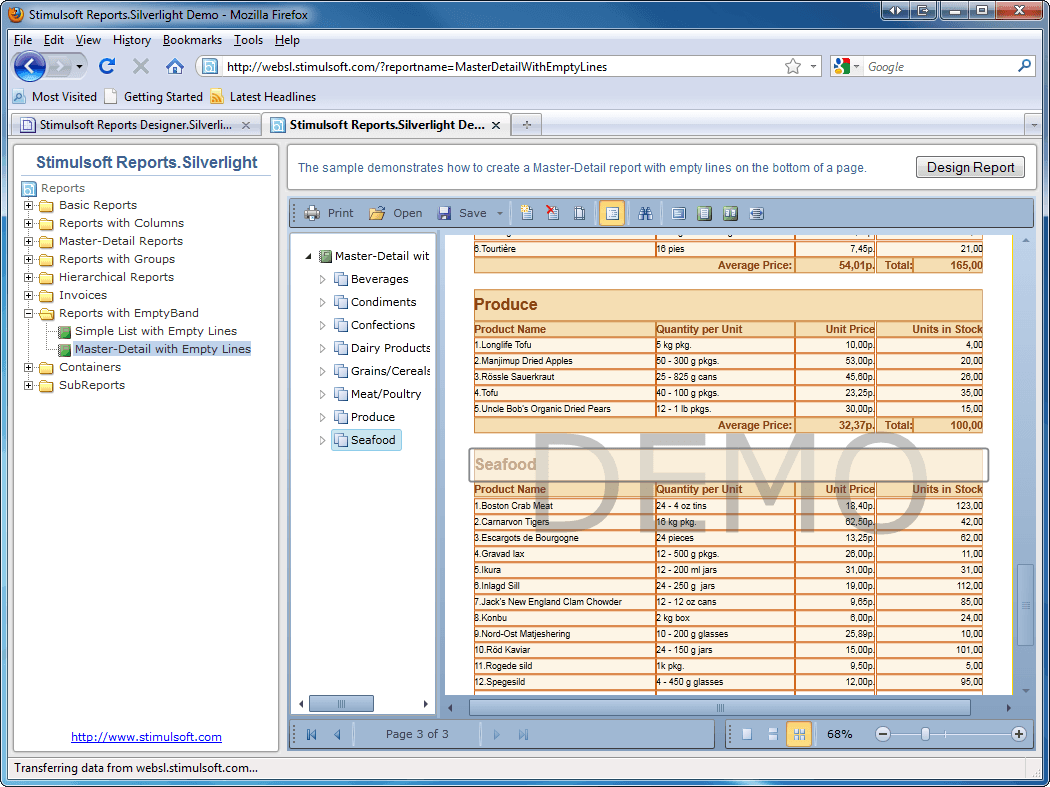Open the View menu
The image size is (1050, 787).
[88, 40]
